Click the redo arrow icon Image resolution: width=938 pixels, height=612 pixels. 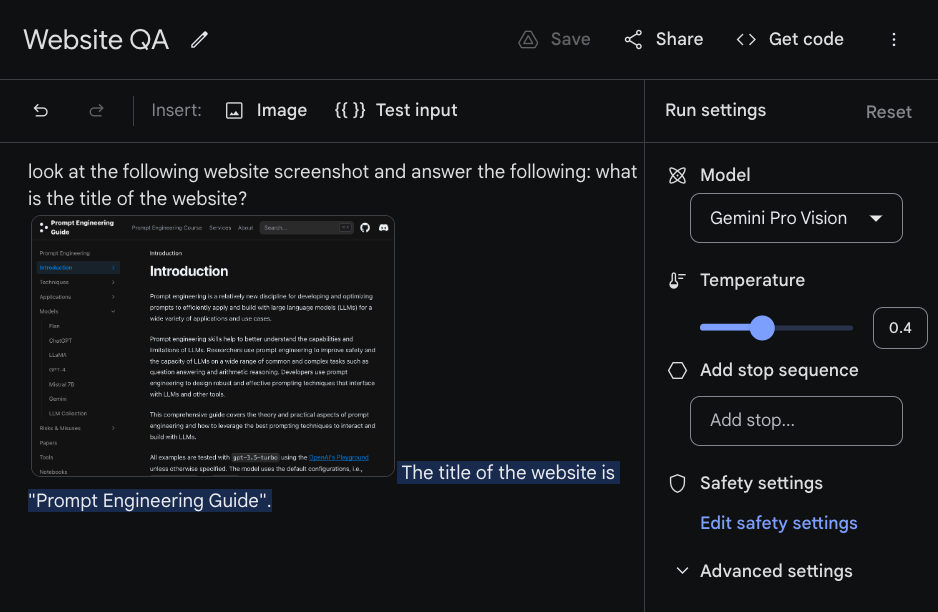97,111
